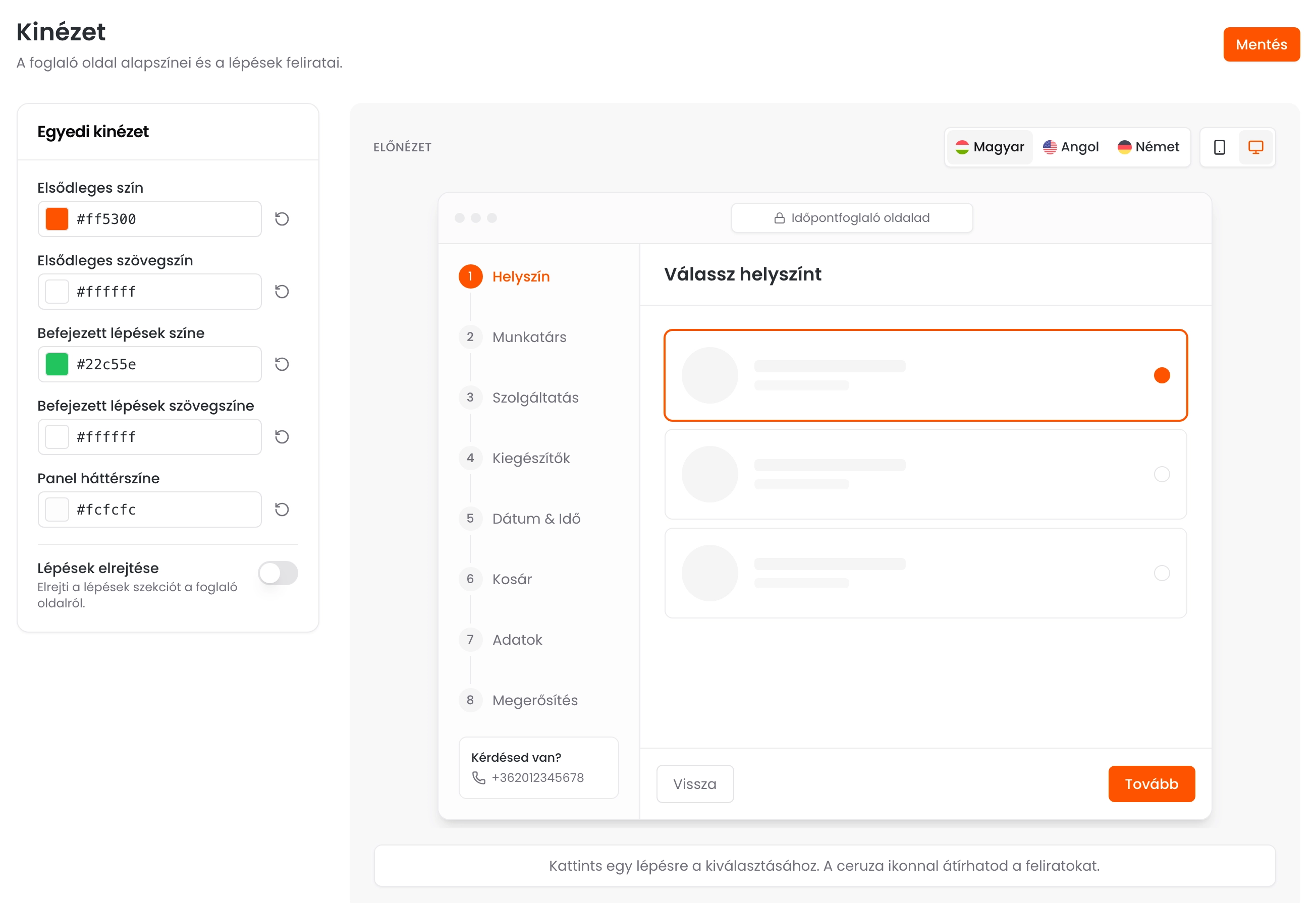This screenshot has width=1316, height=903.
Task: Select the Munkatárs step
Action: (x=513, y=337)
